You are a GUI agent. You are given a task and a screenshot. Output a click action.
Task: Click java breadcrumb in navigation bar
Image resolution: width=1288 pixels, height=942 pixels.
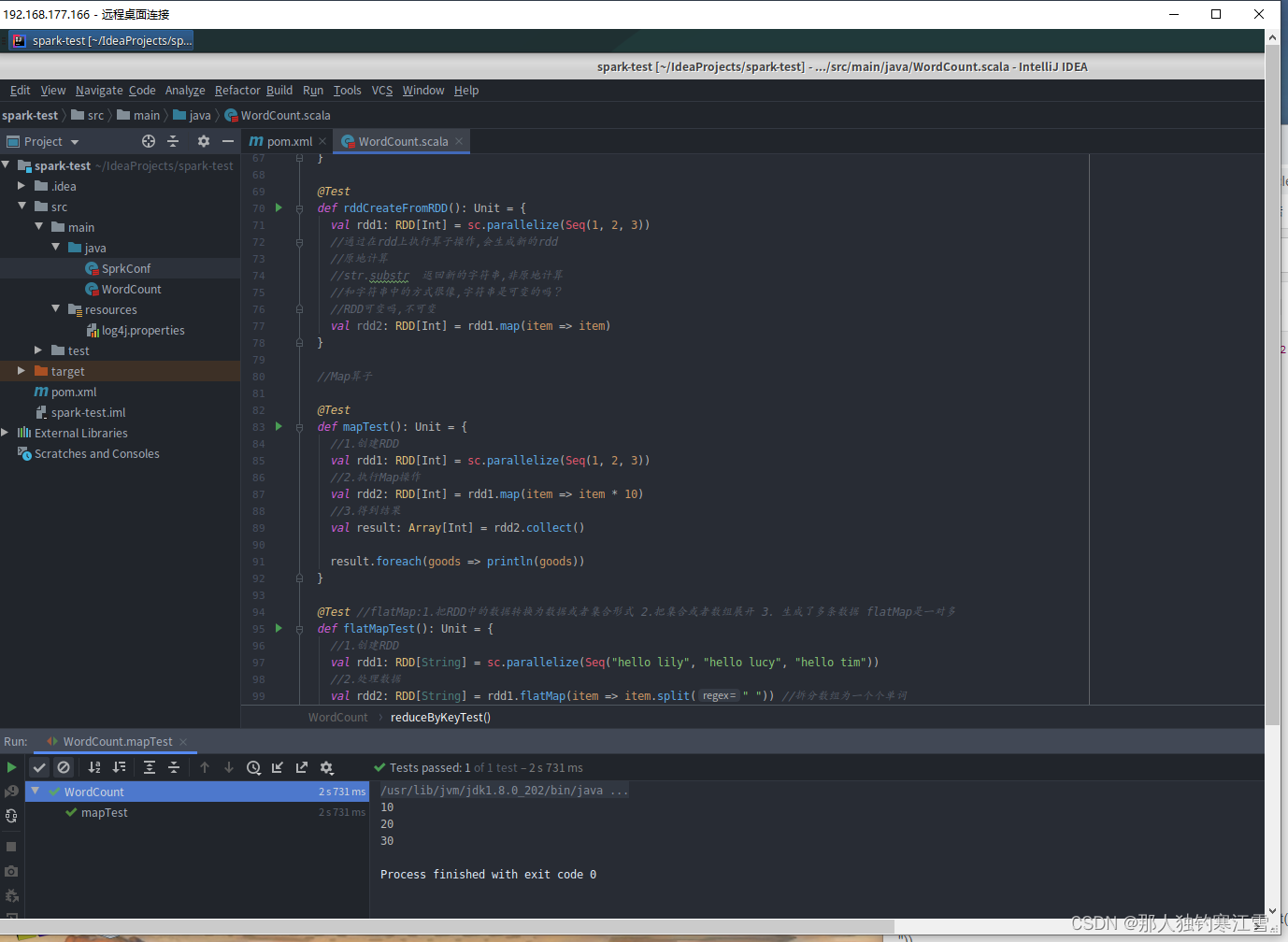coord(193,115)
